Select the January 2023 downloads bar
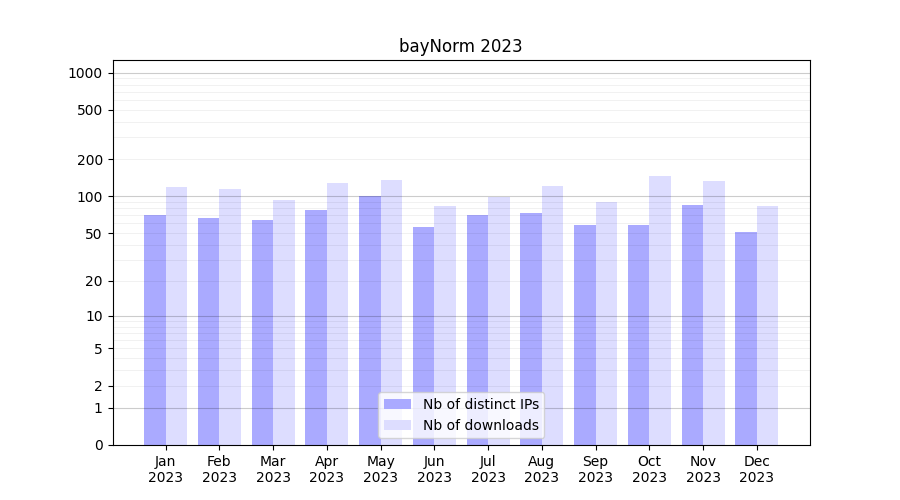The width and height of the screenshot is (900, 500). [177, 315]
